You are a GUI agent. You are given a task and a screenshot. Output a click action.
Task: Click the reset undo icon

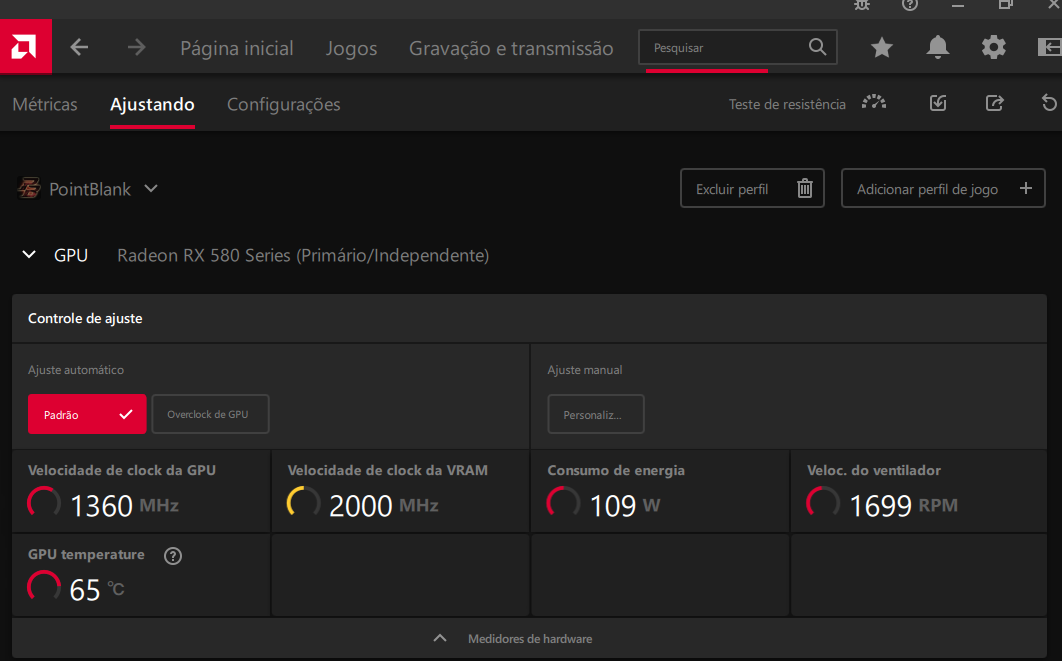pyautogui.click(x=1048, y=103)
